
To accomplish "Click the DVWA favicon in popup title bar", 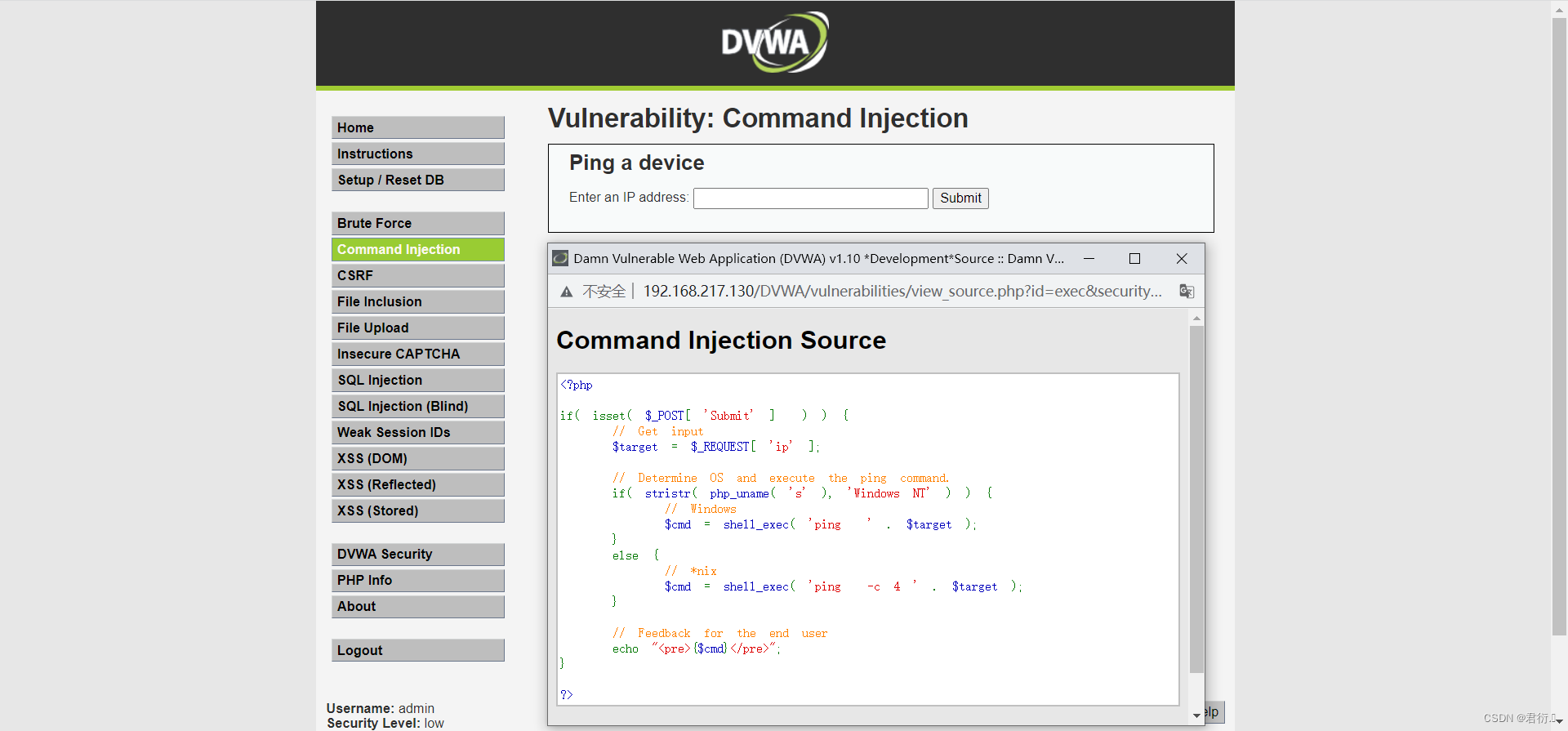I will point(560,258).
